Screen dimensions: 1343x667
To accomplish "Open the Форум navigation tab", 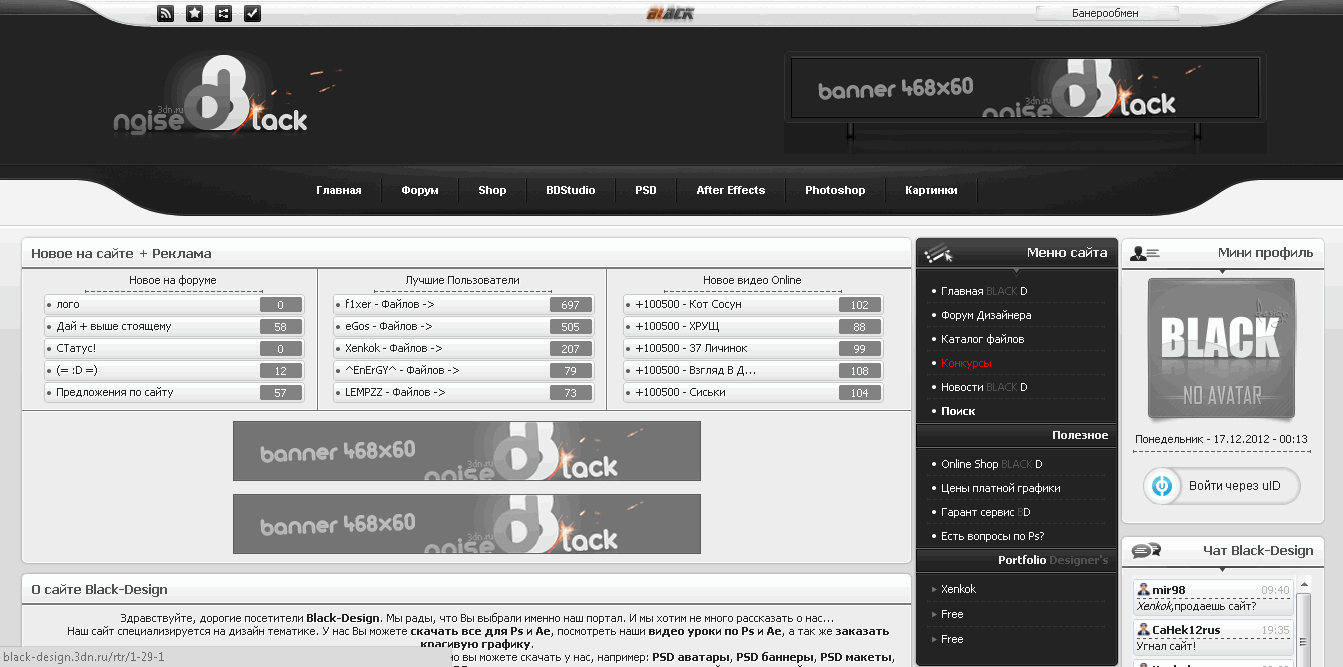I will click(x=420, y=190).
